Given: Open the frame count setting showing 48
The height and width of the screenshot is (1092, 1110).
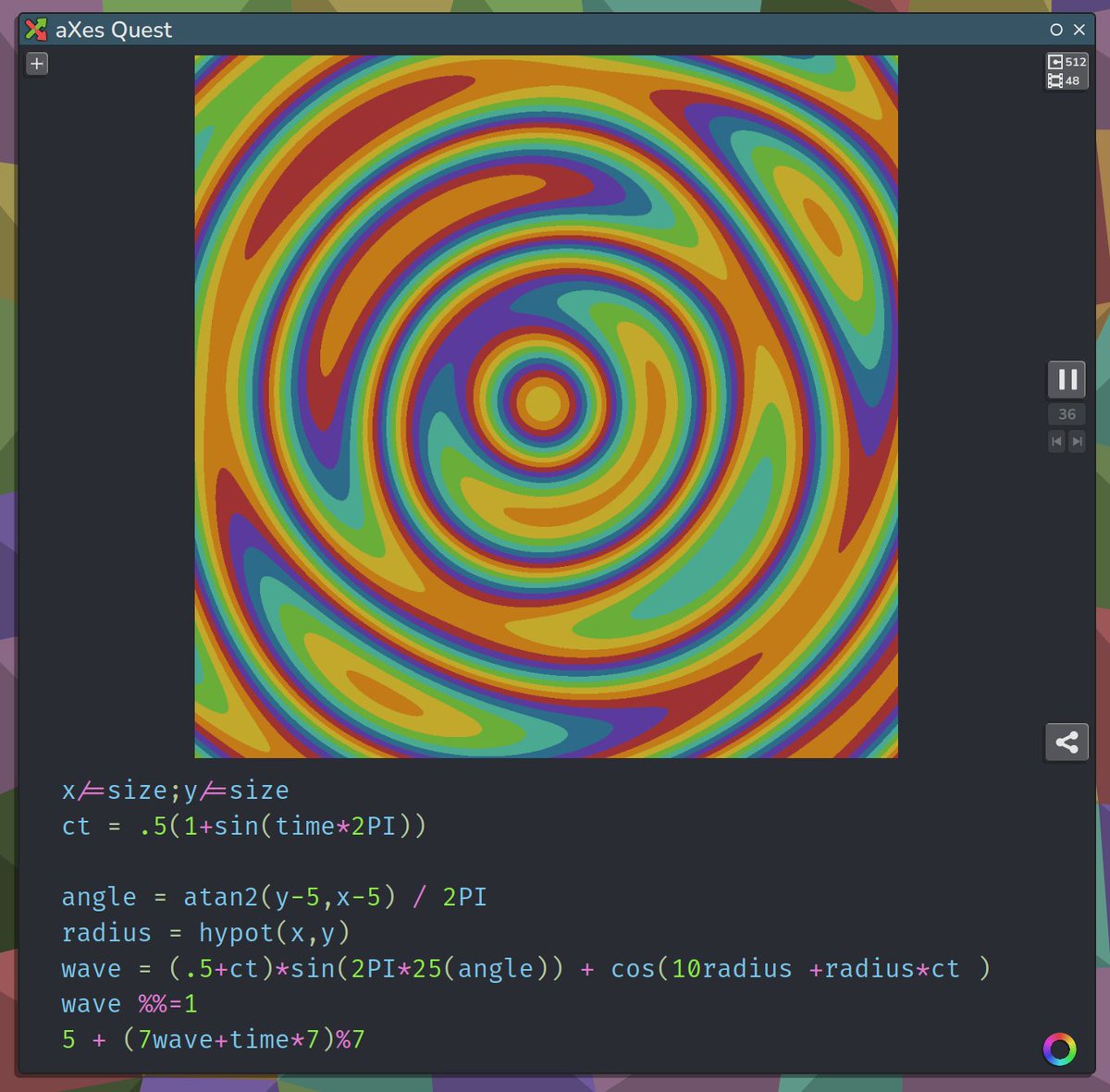Looking at the screenshot, I should coord(1064,80).
